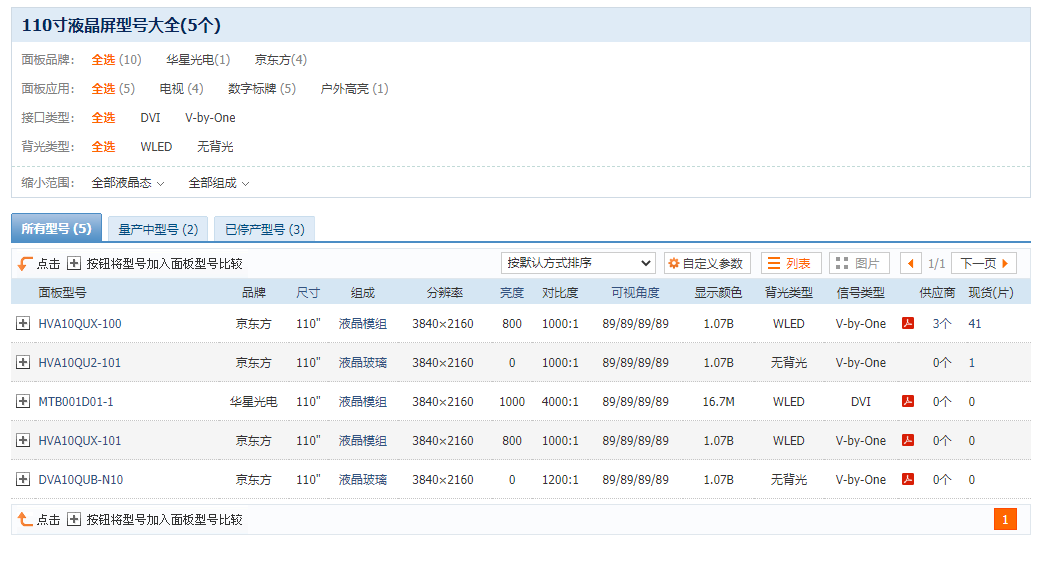
Task: Open PDF datasheet for DVA10QUB-N10
Action: (908, 479)
